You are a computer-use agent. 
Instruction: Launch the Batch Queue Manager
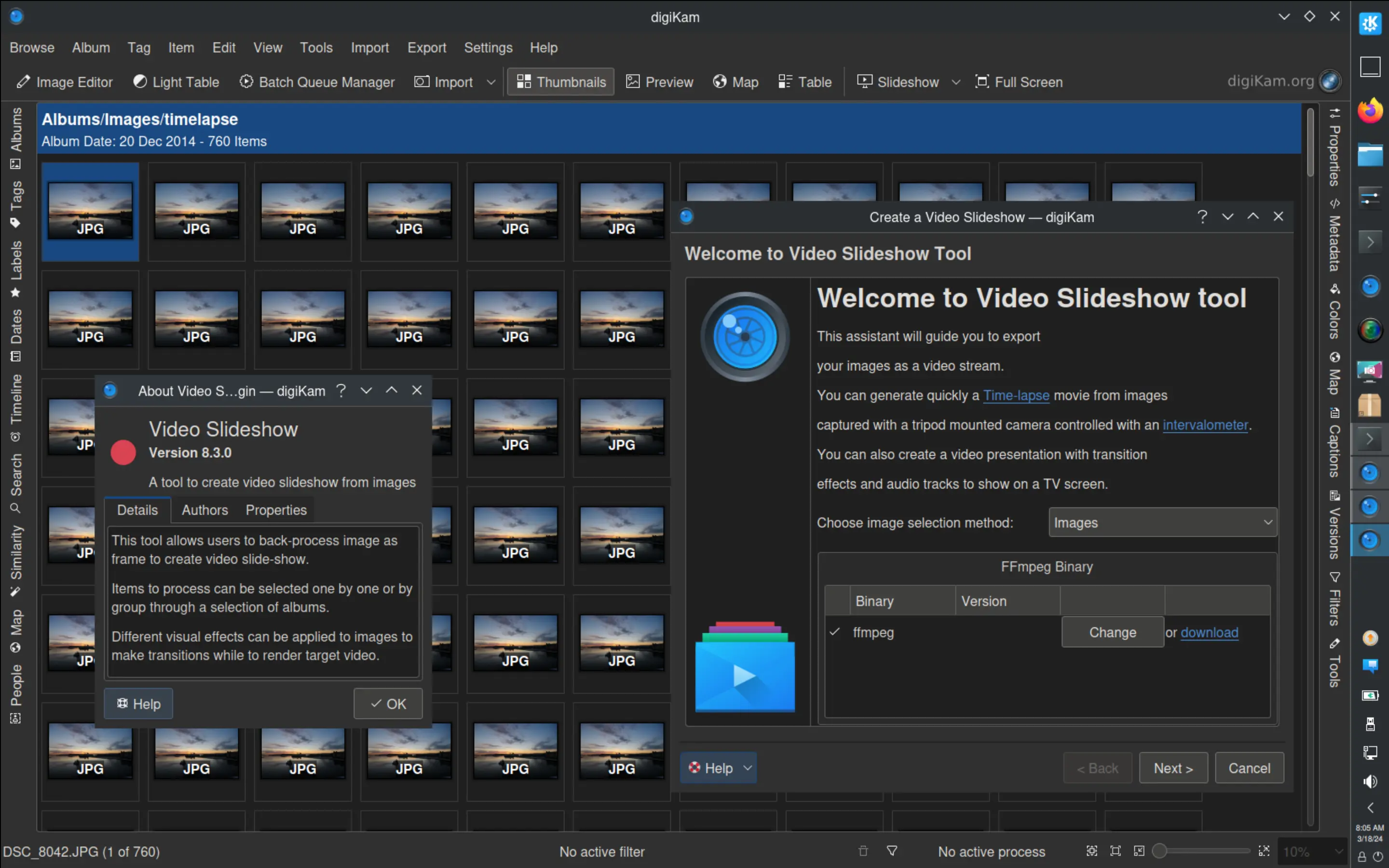point(317,81)
